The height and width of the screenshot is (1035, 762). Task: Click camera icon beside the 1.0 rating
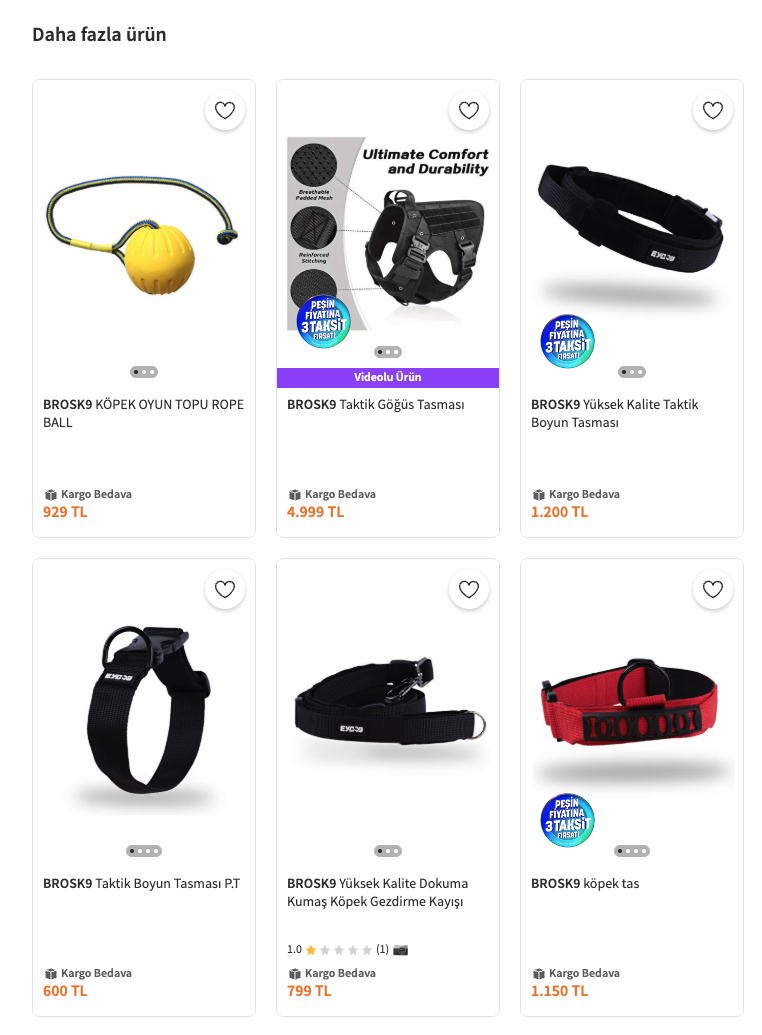tap(401, 950)
